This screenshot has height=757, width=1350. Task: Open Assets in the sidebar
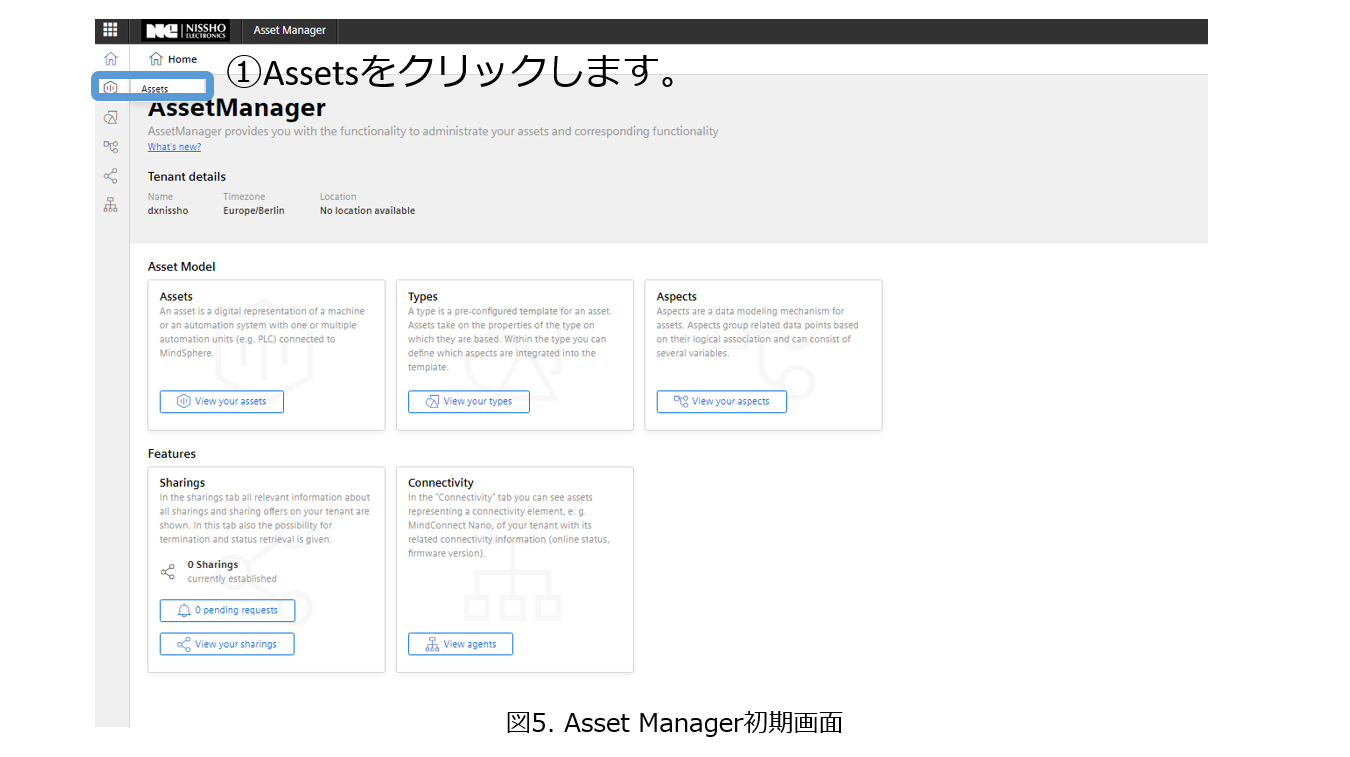[155, 88]
